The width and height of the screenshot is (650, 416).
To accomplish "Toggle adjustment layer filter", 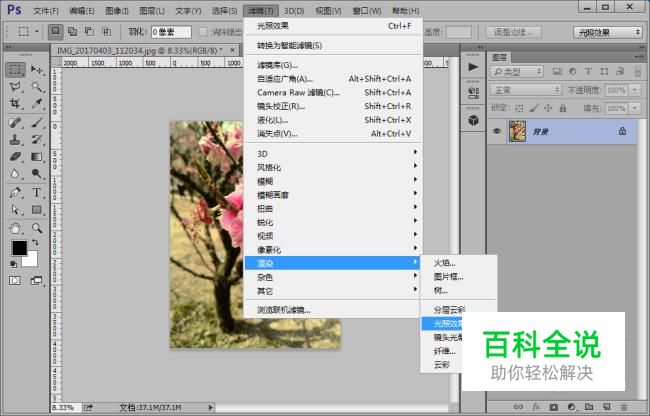I will point(572,72).
